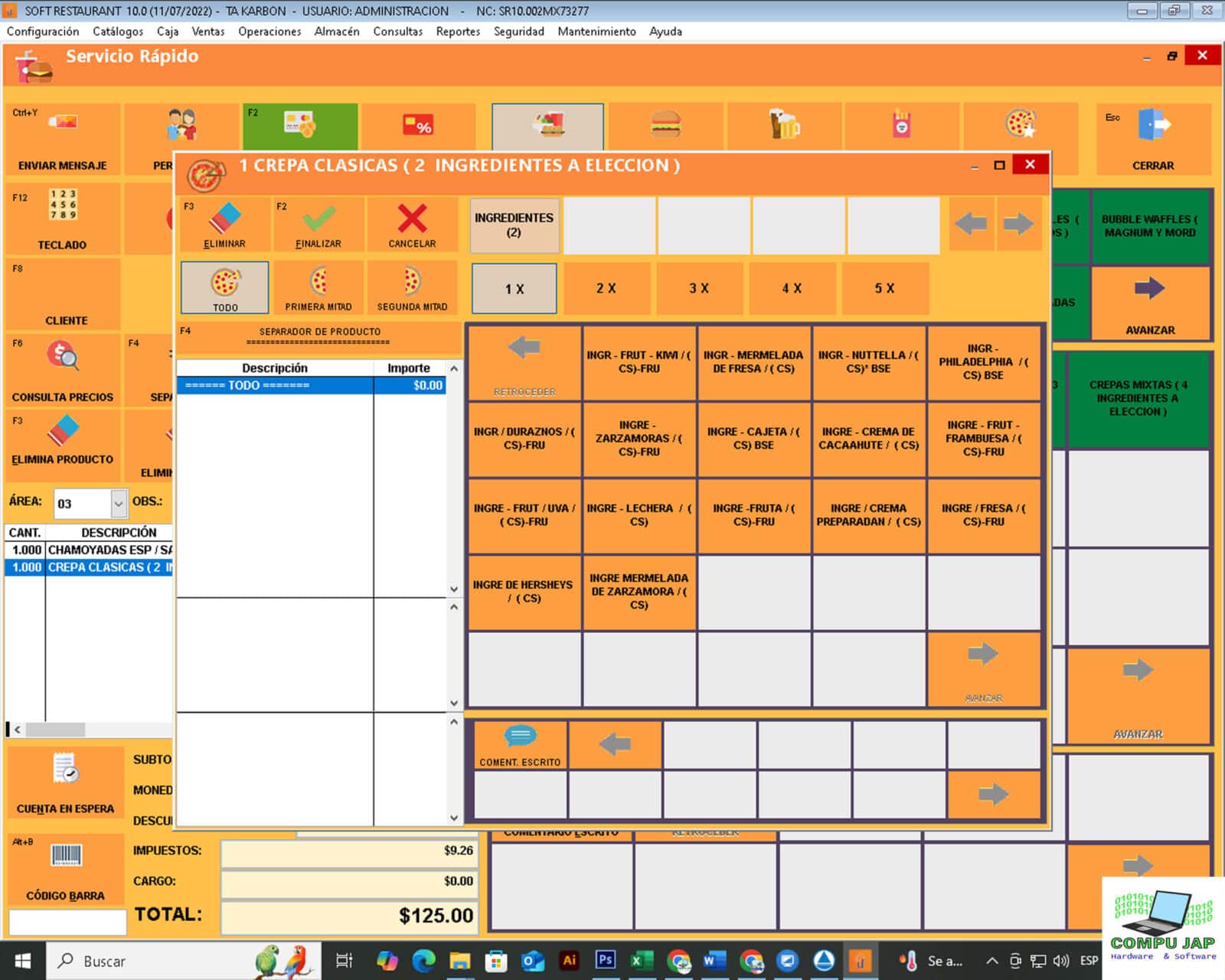
Task: Add Ingre de Hersheys ingredient
Action: (x=524, y=593)
